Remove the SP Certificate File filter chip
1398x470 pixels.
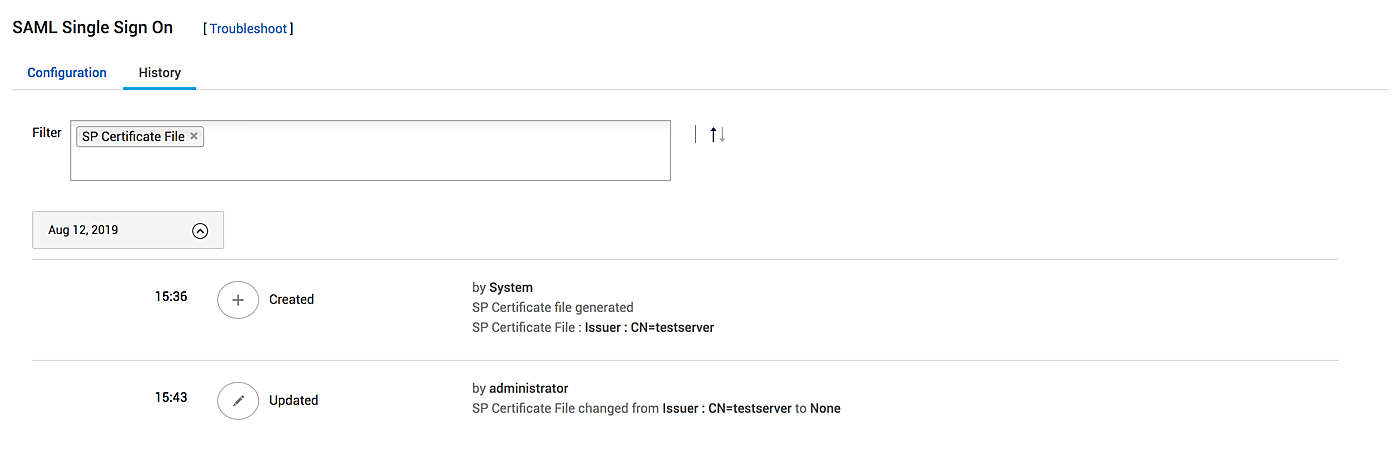[x=194, y=137]
